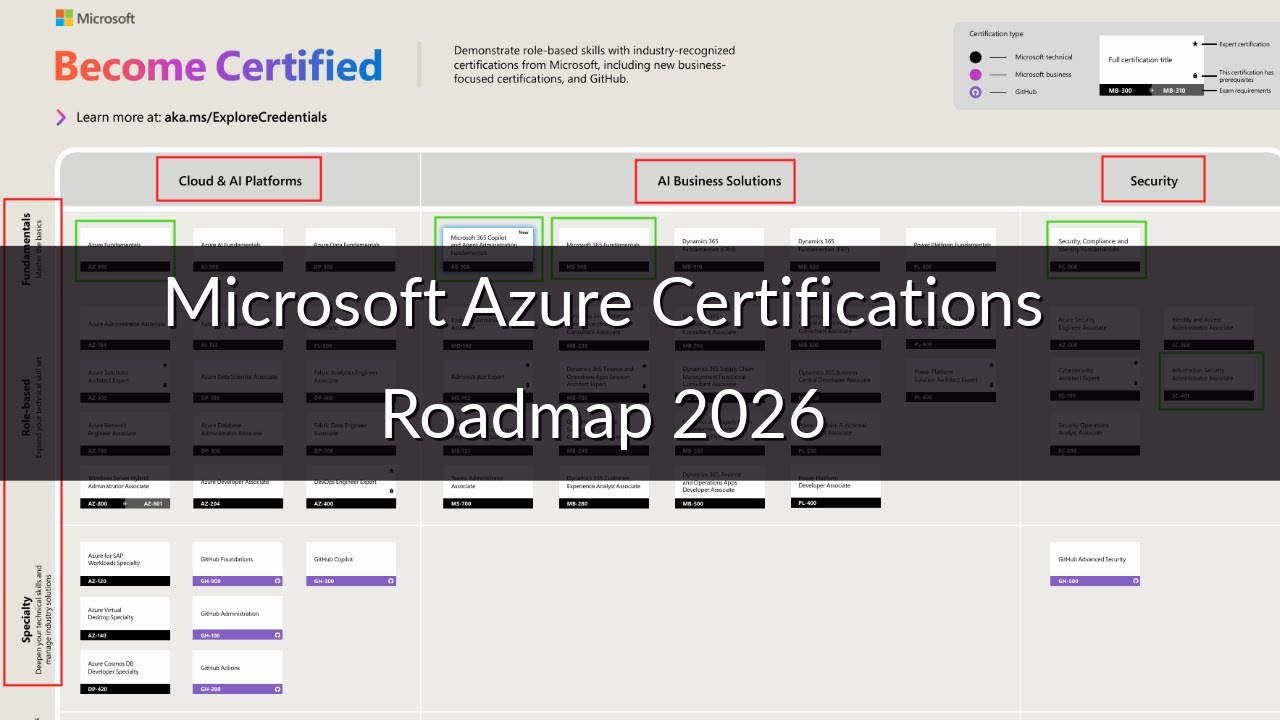Open the GitHub Foundations card
Screen dimensions: 1280x720
238,564
